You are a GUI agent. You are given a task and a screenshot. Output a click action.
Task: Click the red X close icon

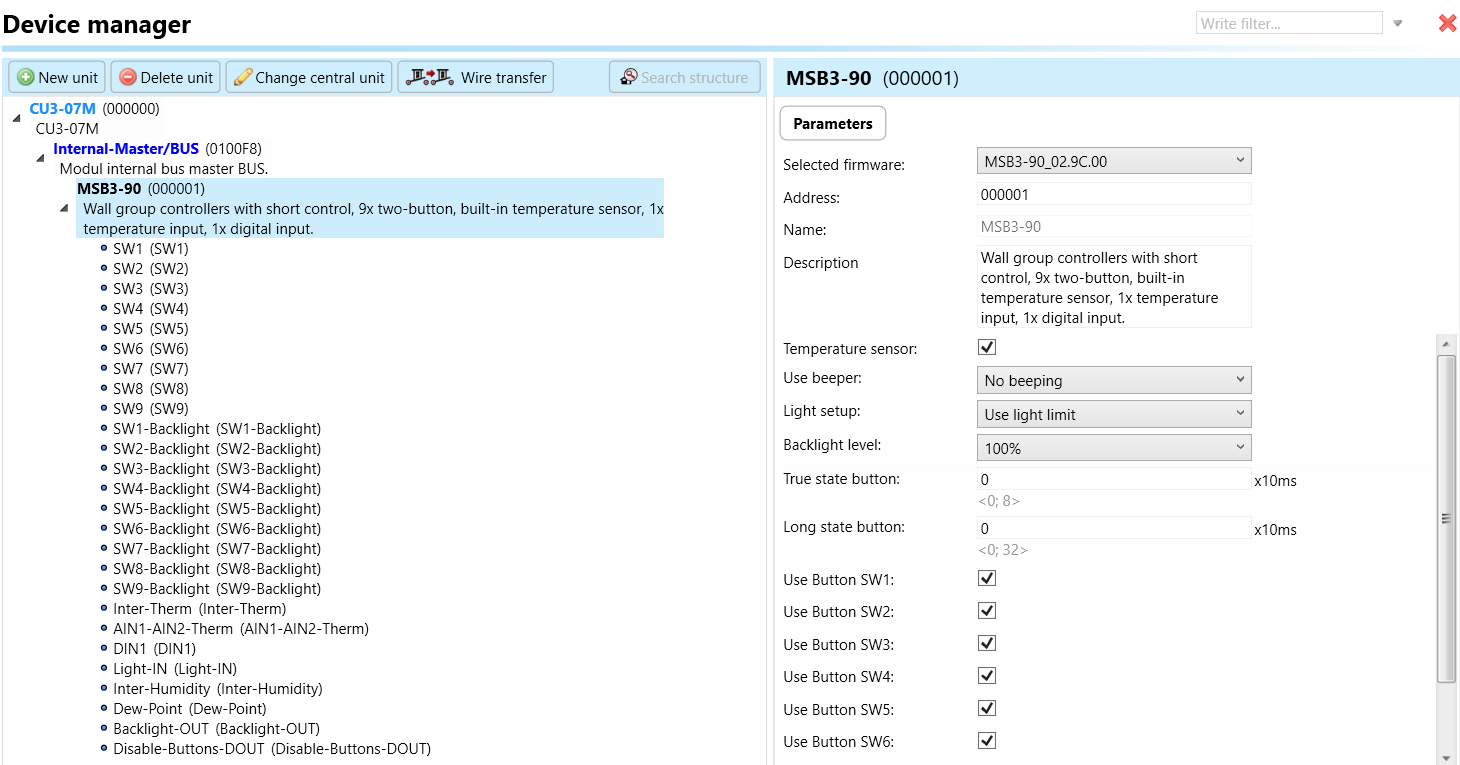1447,23
